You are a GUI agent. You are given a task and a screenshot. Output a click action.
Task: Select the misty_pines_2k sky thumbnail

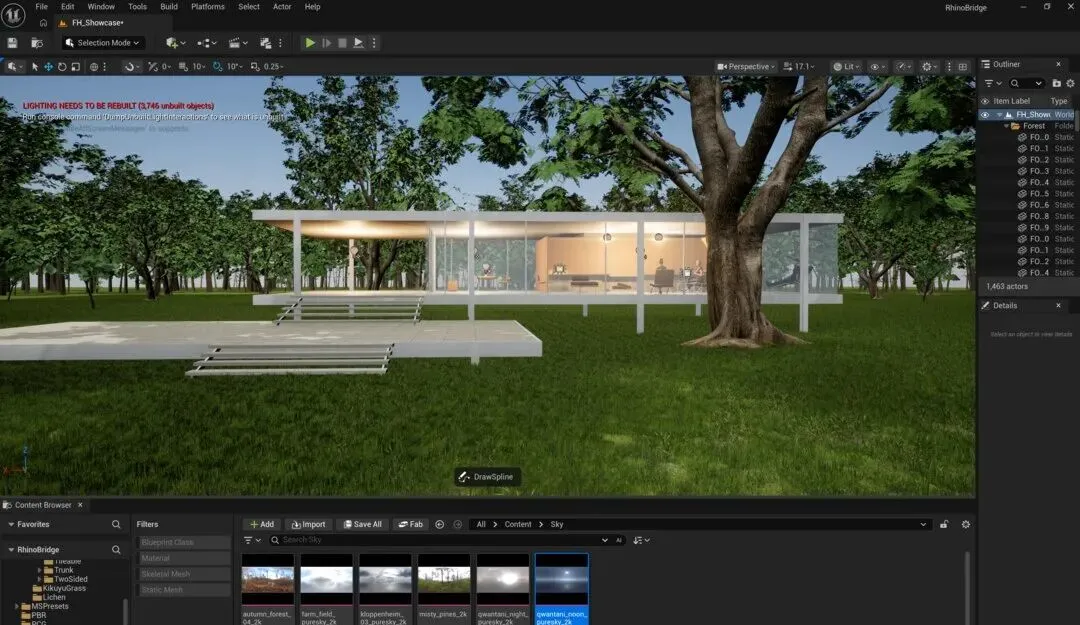click(x=444, y=588)
